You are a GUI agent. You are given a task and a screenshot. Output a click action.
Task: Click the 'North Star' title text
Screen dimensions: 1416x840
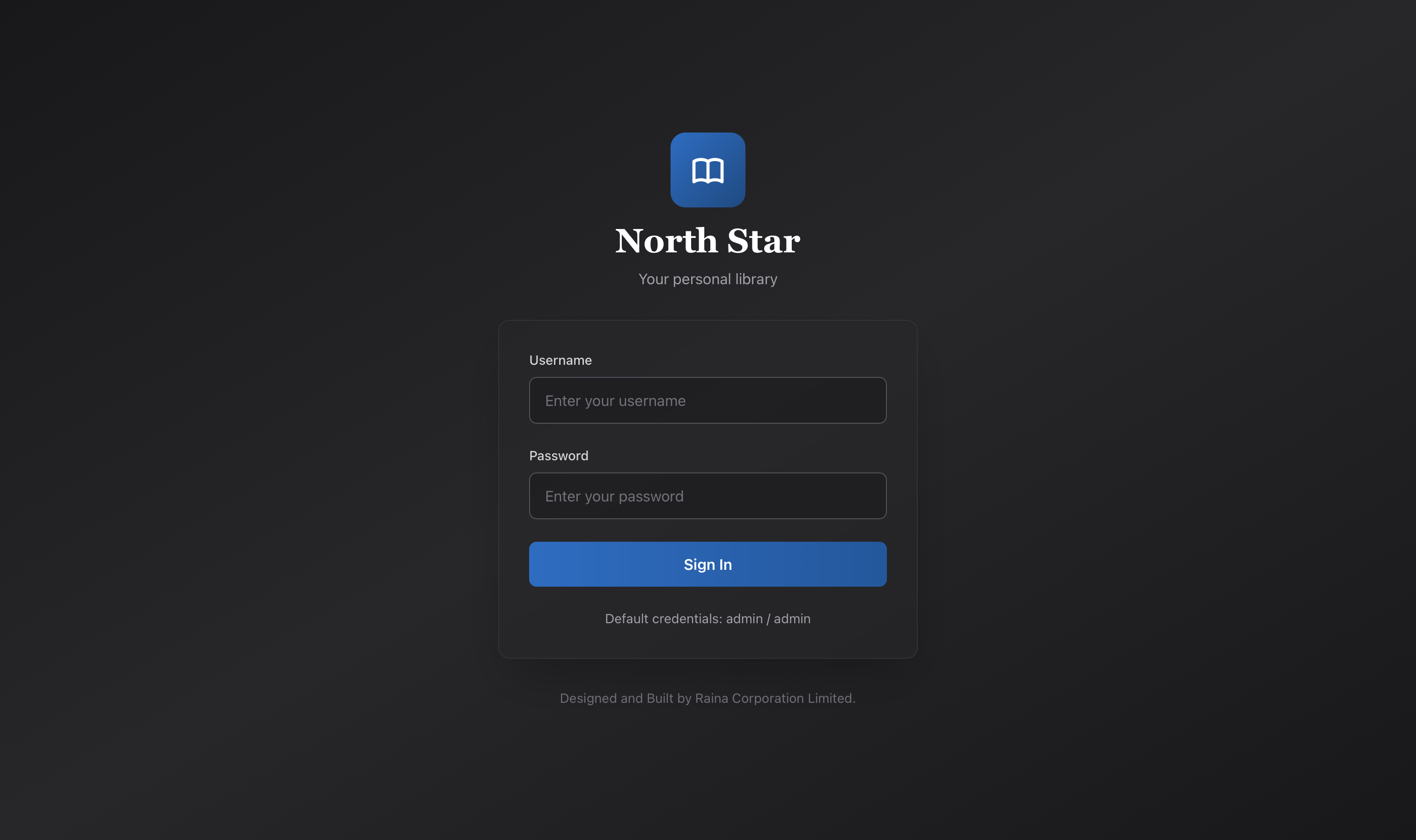pyautogui.click(x=708, y=242)
